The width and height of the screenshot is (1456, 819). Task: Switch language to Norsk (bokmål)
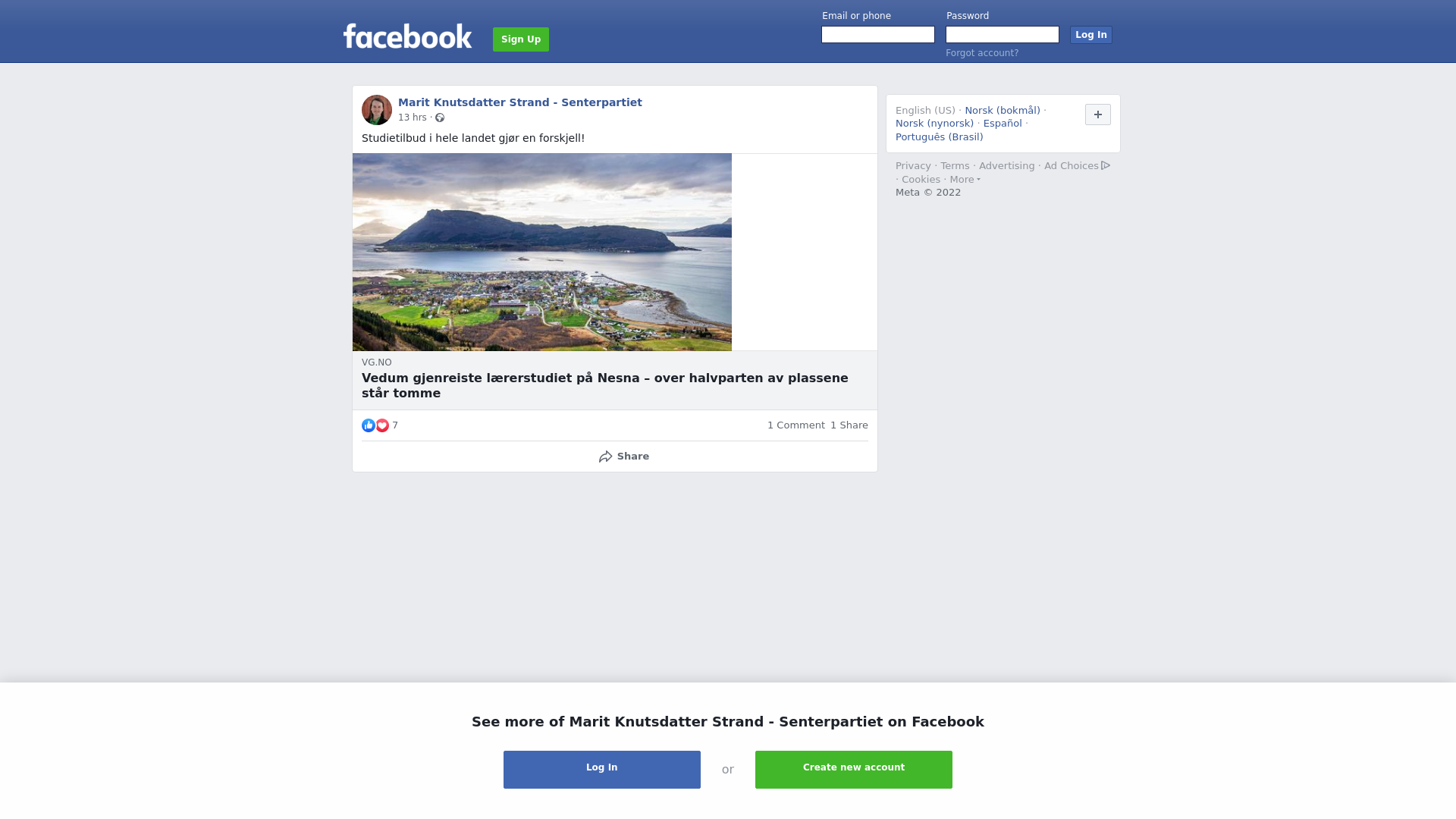(x=1003, y=111)
